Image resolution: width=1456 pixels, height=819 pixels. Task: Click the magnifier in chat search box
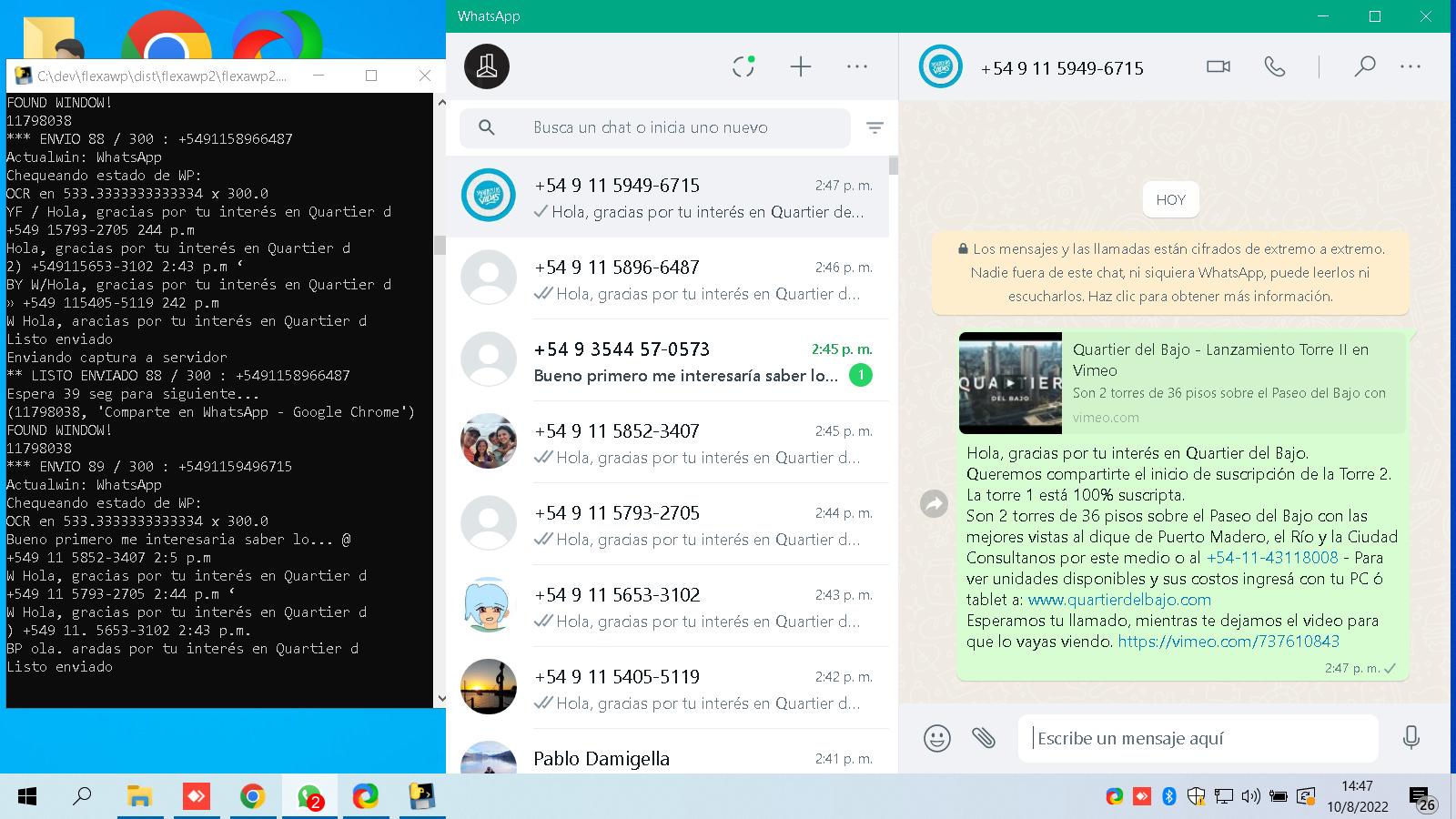coord(487,127)
